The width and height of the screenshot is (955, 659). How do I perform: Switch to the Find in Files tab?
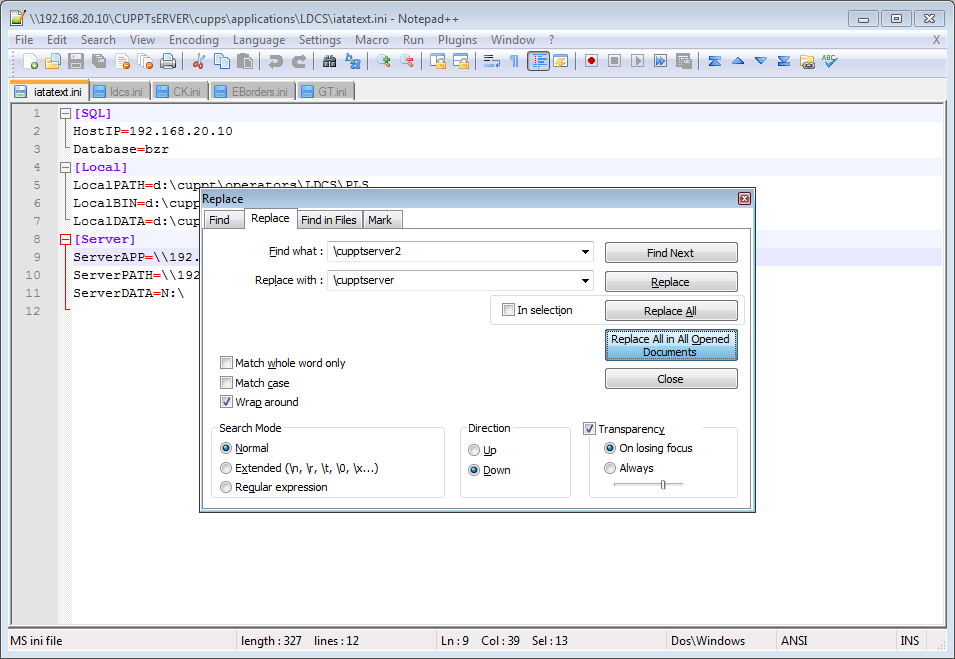click(x=328, y=220)
